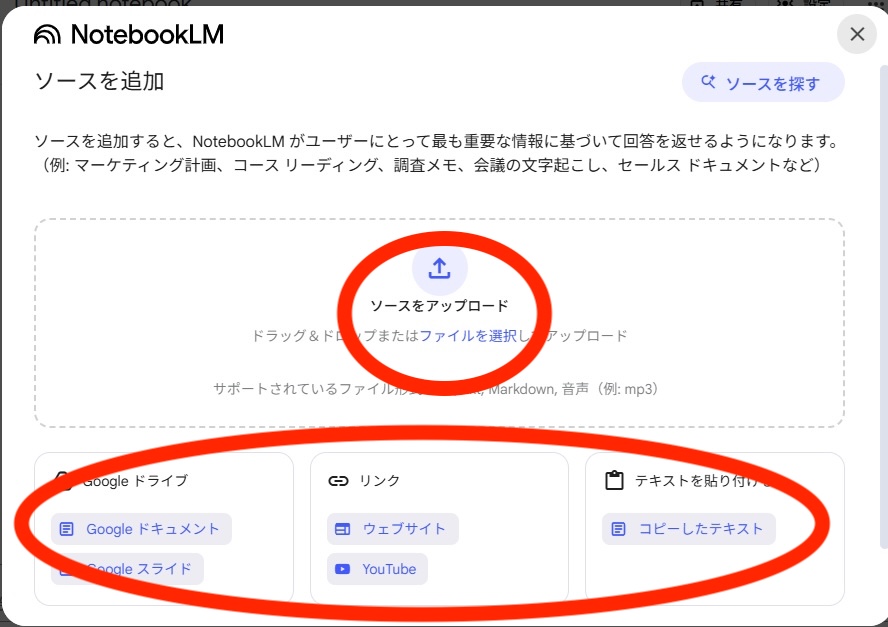The image size is (888, 627).
Task: Select the Google ドキュメント chip
Action: coord(142,529)
